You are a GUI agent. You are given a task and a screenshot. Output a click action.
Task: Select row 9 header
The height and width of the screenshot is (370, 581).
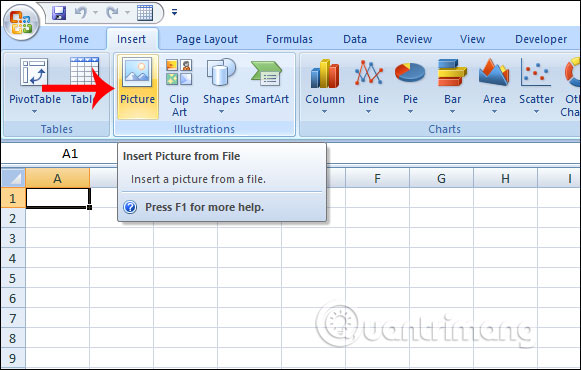[13, 358]
